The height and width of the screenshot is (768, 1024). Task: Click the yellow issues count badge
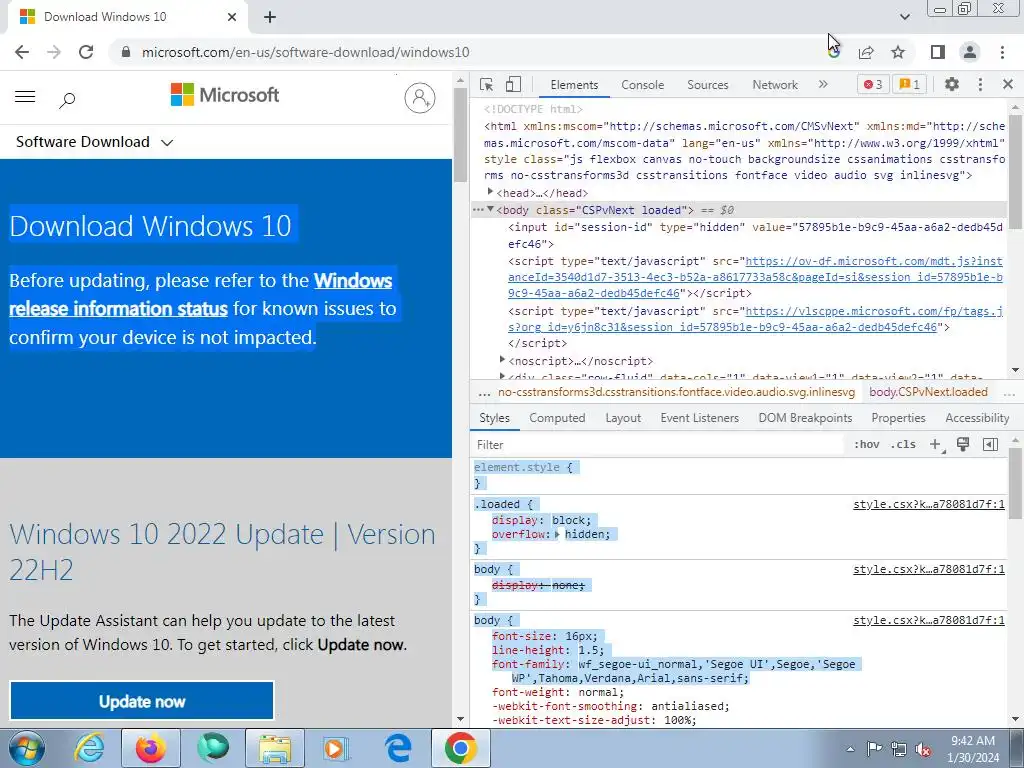910,84
